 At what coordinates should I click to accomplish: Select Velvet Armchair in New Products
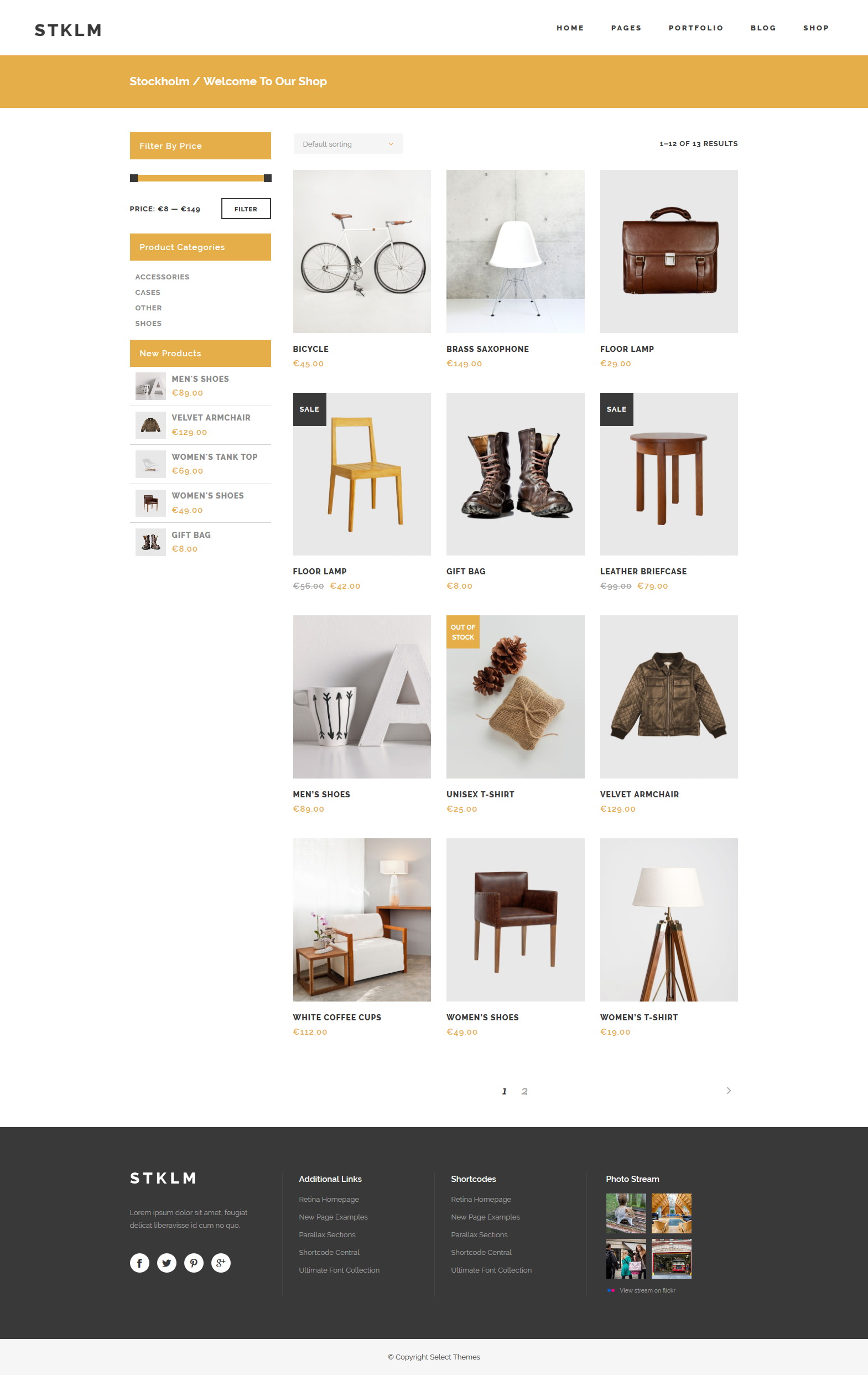(211, 418)
